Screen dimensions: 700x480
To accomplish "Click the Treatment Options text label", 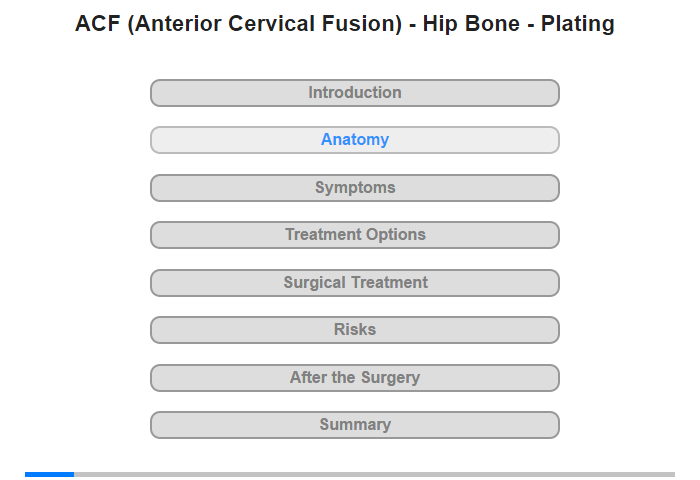I will (355, 235).
